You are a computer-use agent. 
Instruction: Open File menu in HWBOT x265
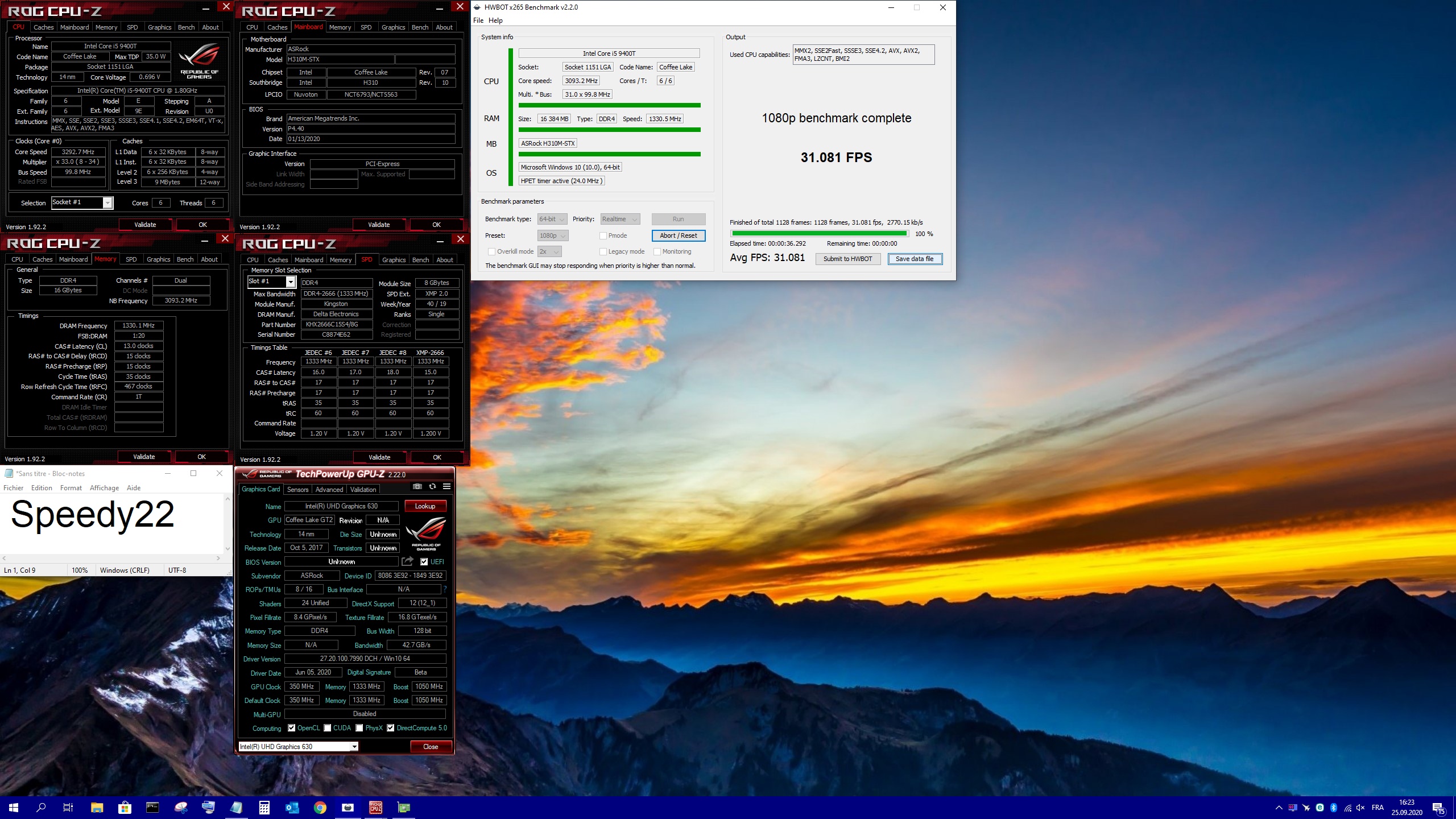pyautogui.click(x=478, y=20)
